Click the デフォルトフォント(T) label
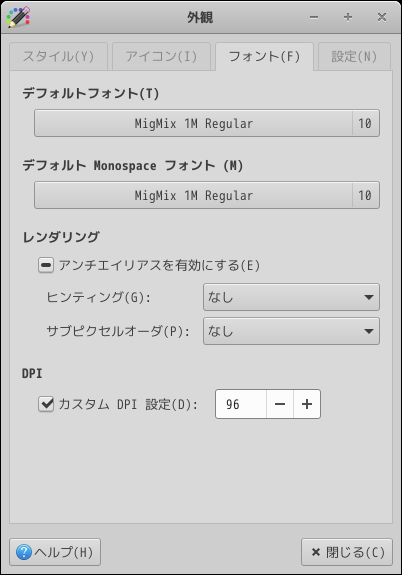Viewport: 402px width, 575px height. click(x=91, y=94)
